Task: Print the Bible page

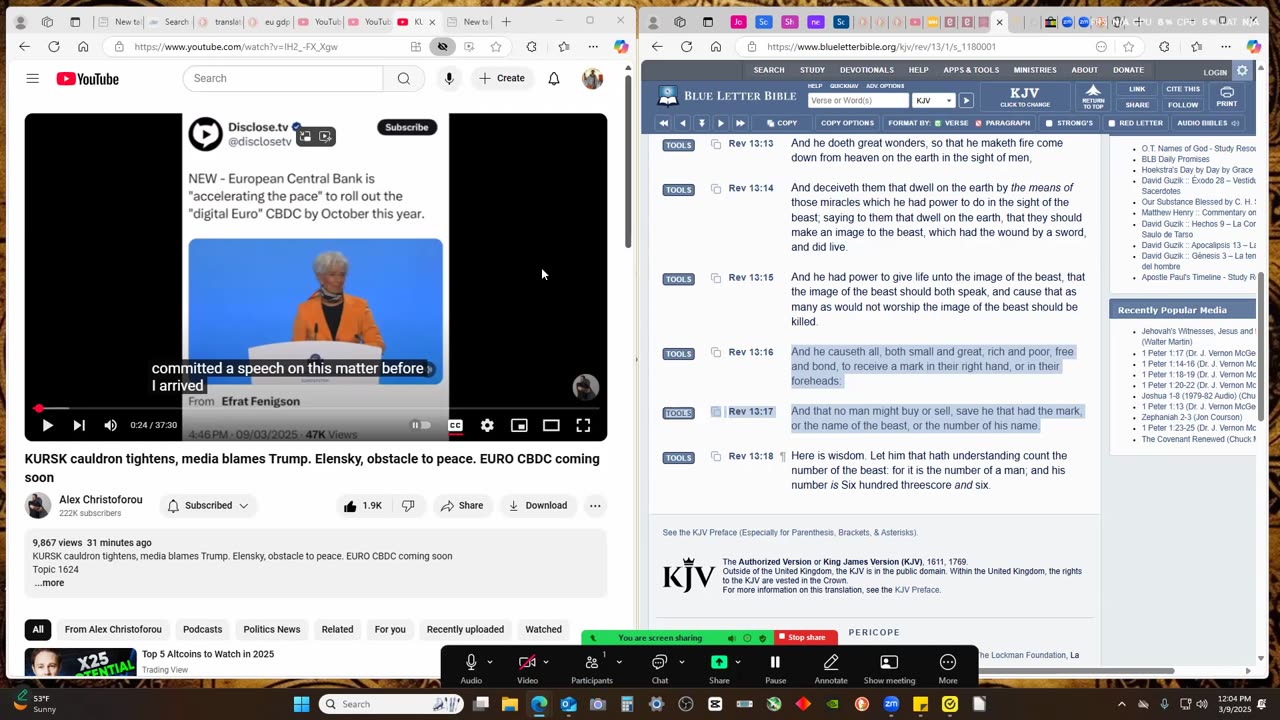Action: 1227,96
